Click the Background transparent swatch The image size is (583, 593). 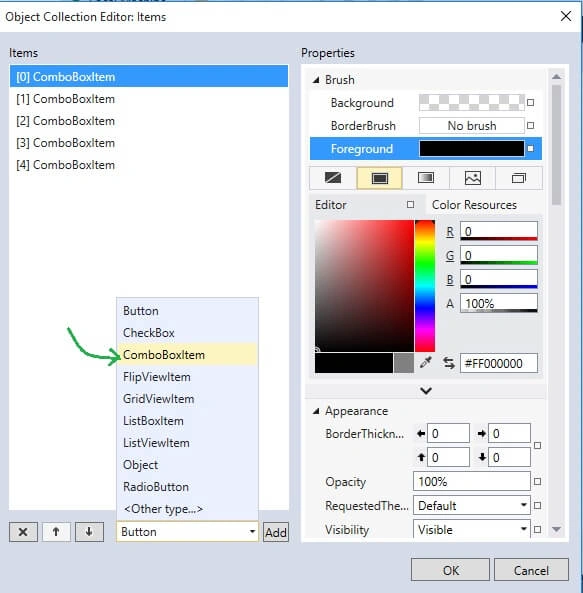[x=472, y=102]
